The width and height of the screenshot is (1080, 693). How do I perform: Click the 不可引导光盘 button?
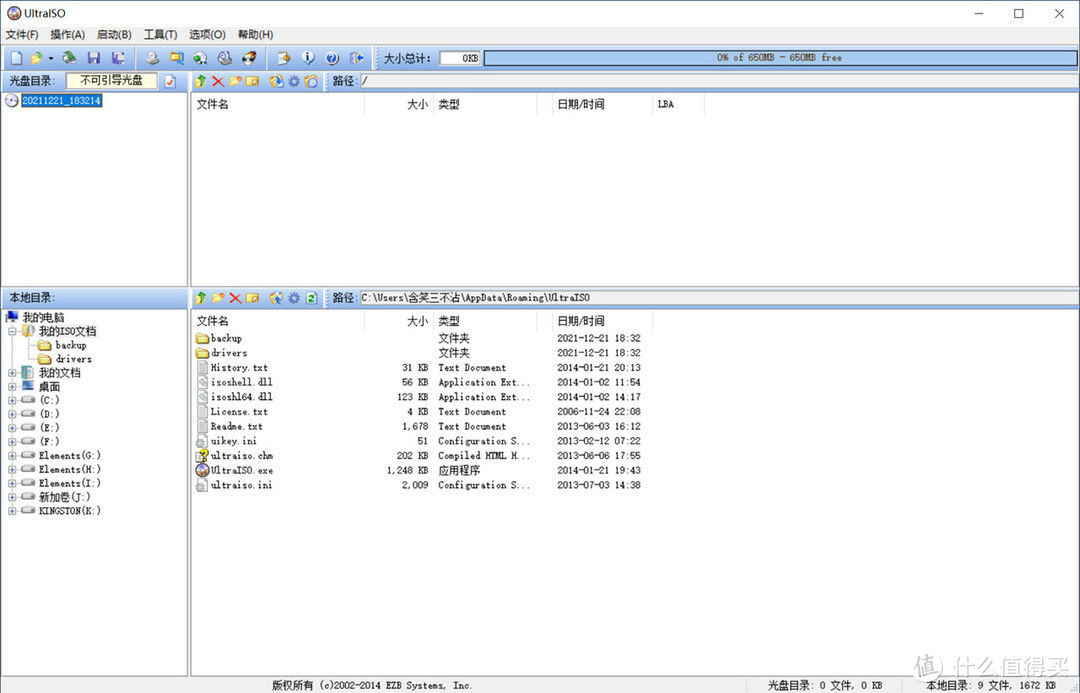click(112, 81)
